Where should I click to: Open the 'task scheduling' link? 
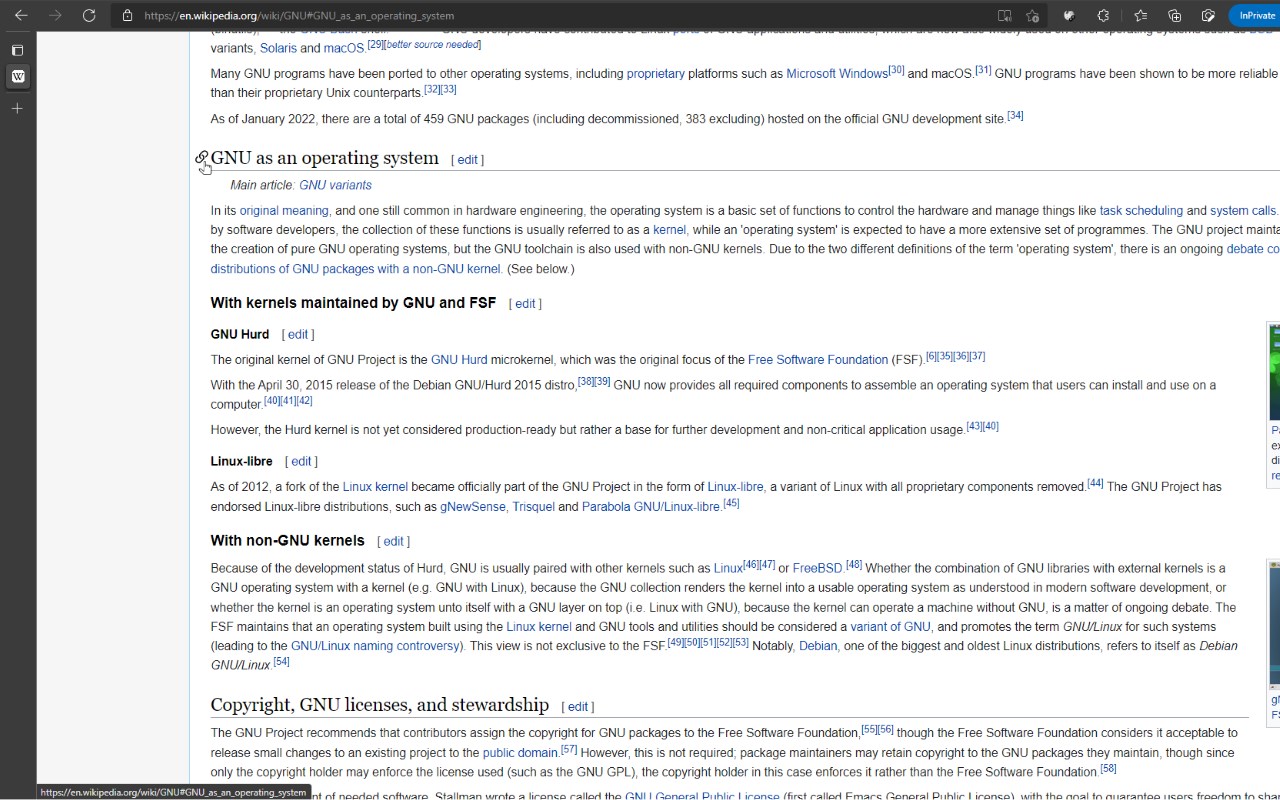[x=1141, y=211]
